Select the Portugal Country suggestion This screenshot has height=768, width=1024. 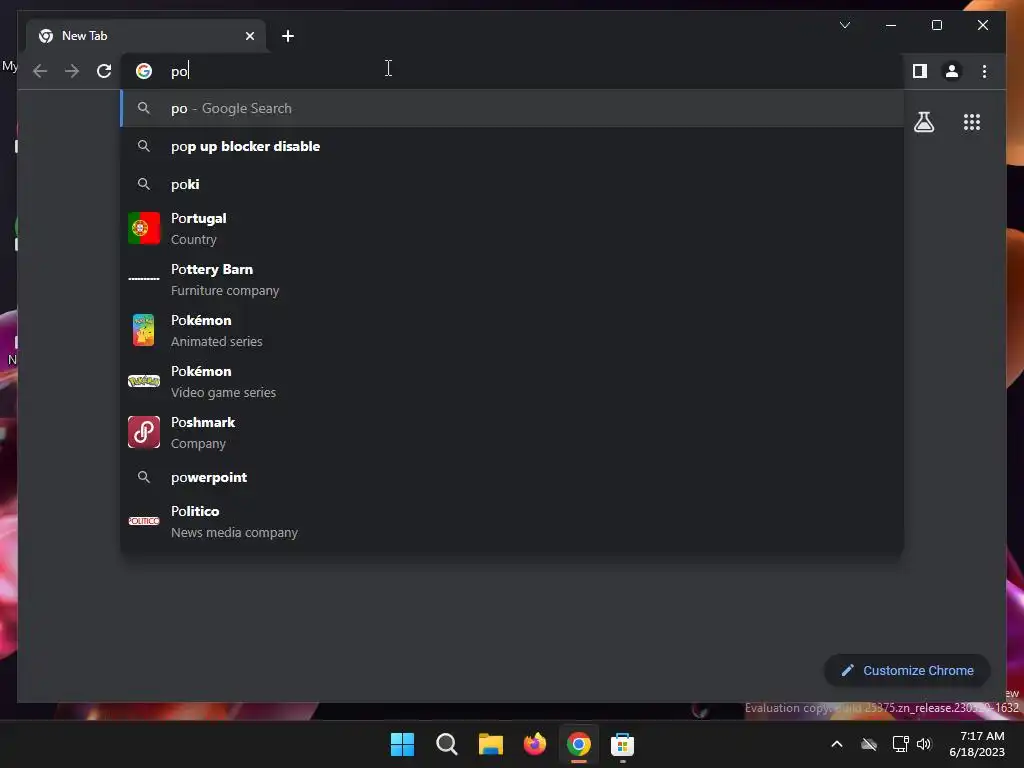tap(512, 229)
